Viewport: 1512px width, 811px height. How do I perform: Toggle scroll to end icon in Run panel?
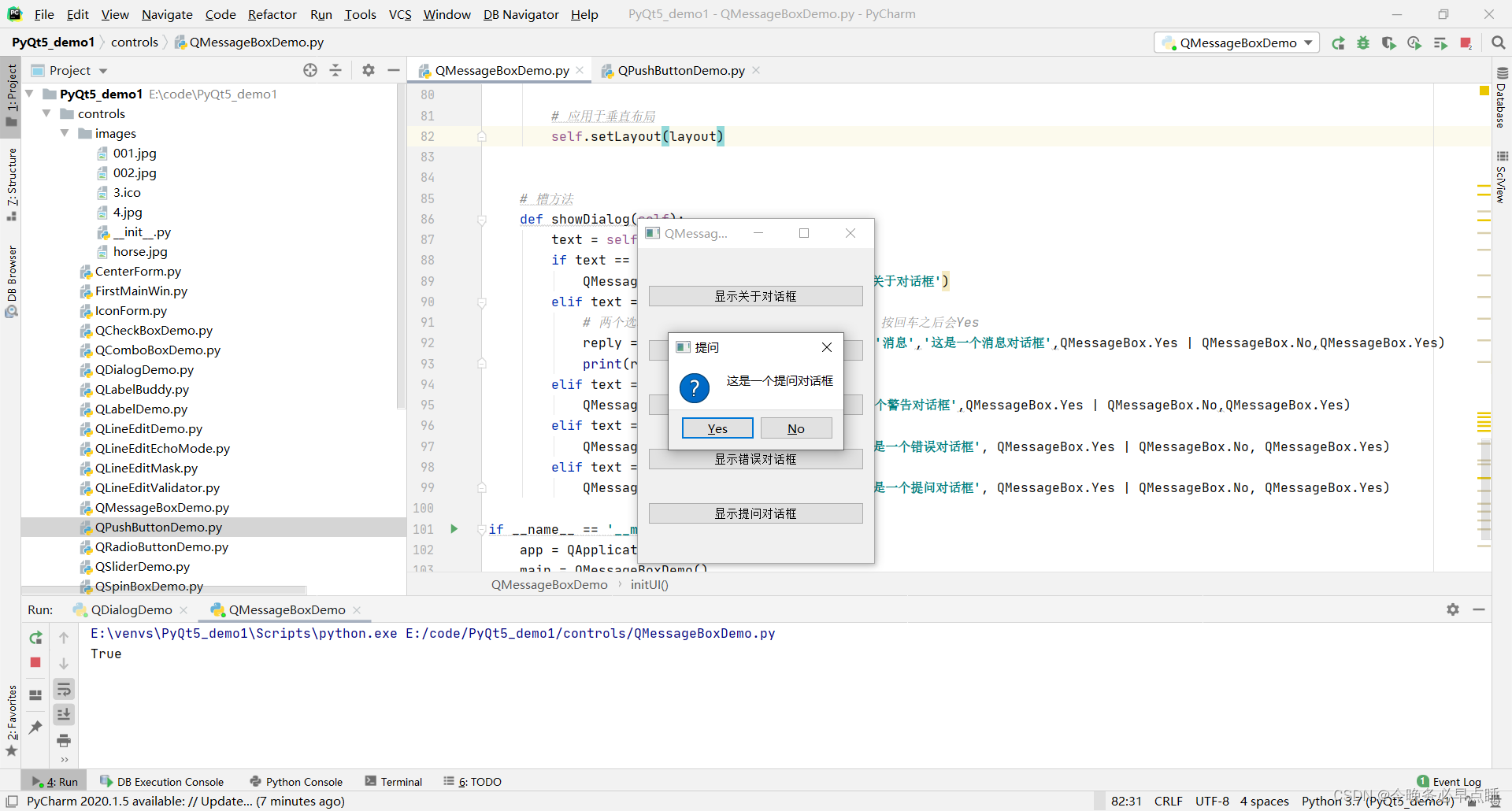click(x=64, y=714)
